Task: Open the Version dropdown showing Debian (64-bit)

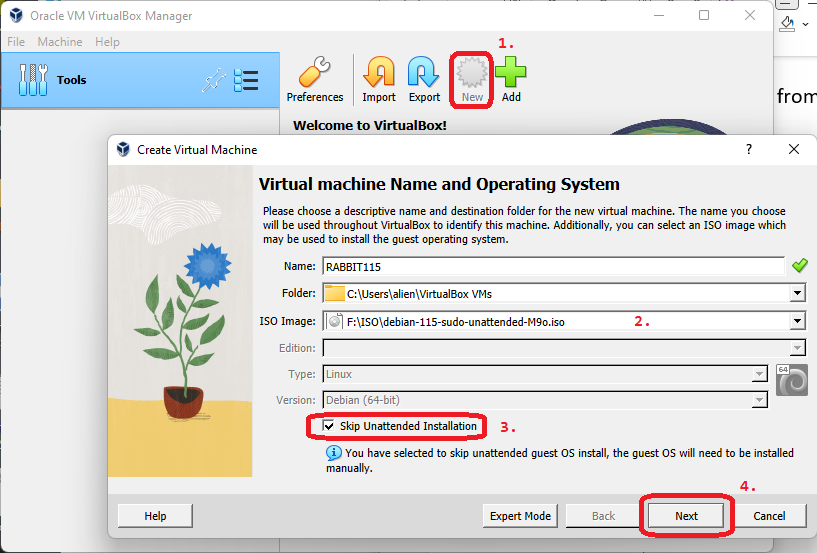Action: [x=545, y=400]
